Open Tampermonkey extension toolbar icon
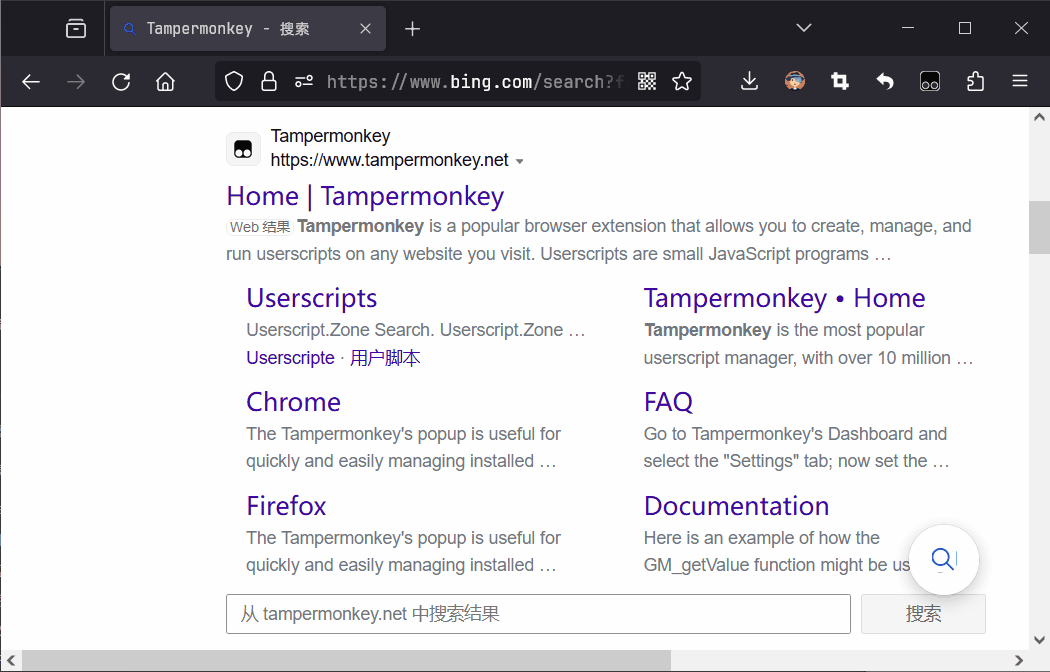Screen dimensions: 1050x672 pos(929,82)
